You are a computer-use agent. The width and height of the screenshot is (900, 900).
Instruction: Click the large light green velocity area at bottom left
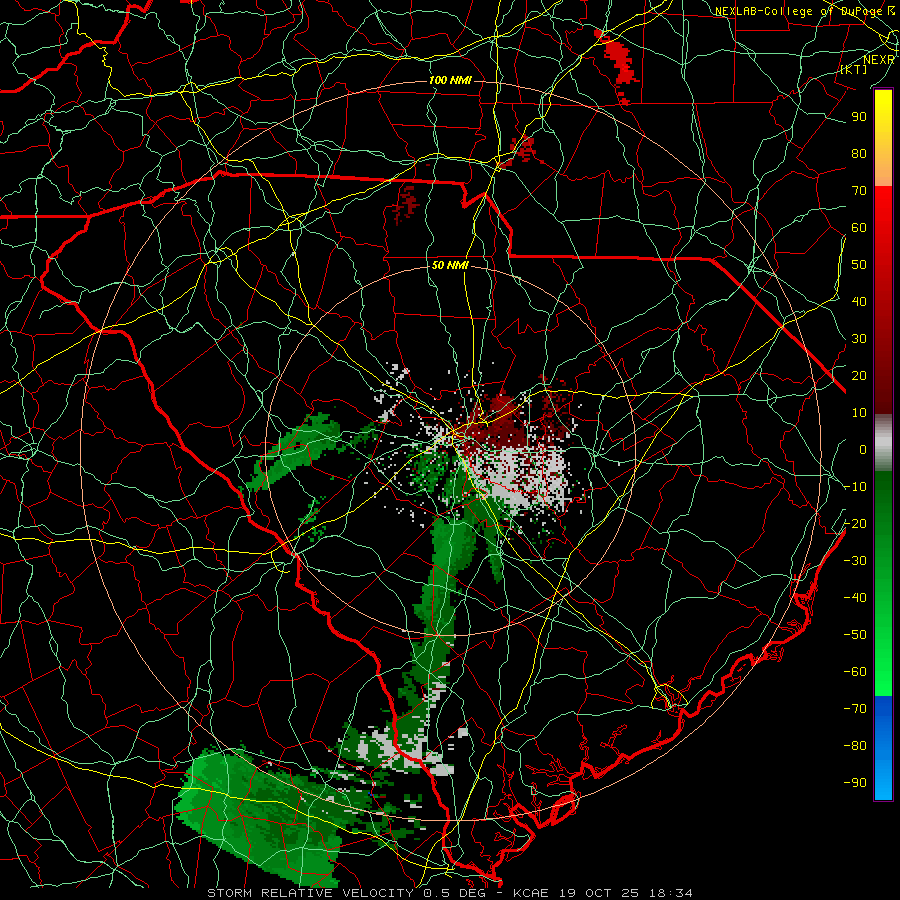click(x=258, y=815)
